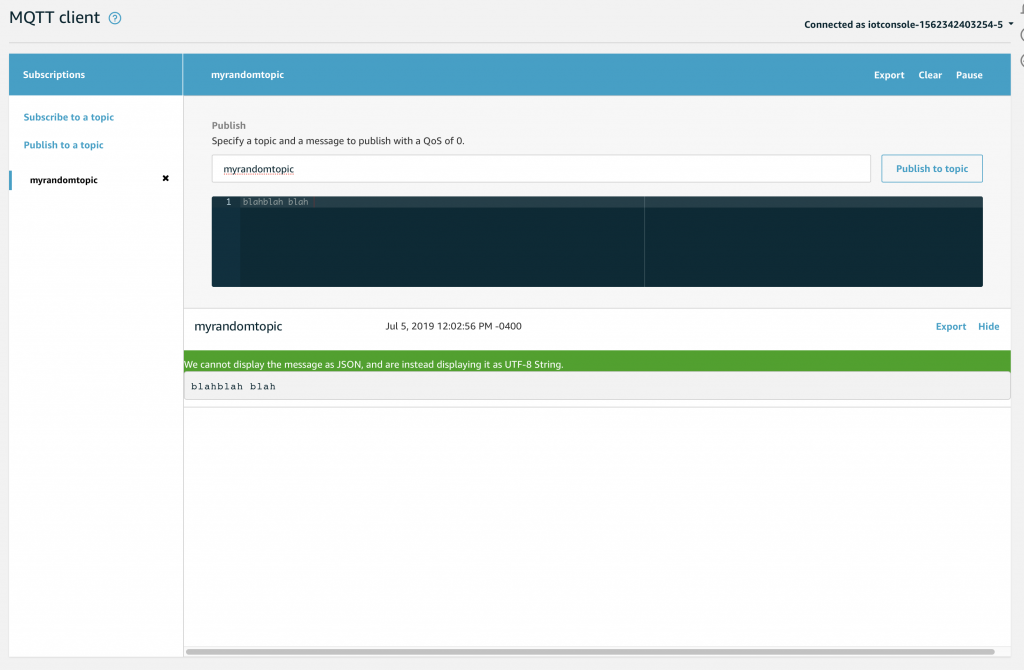Hide the received myrandomtopic message
The width and height of the screenshot is (1024, 670).
coord(988,327)
